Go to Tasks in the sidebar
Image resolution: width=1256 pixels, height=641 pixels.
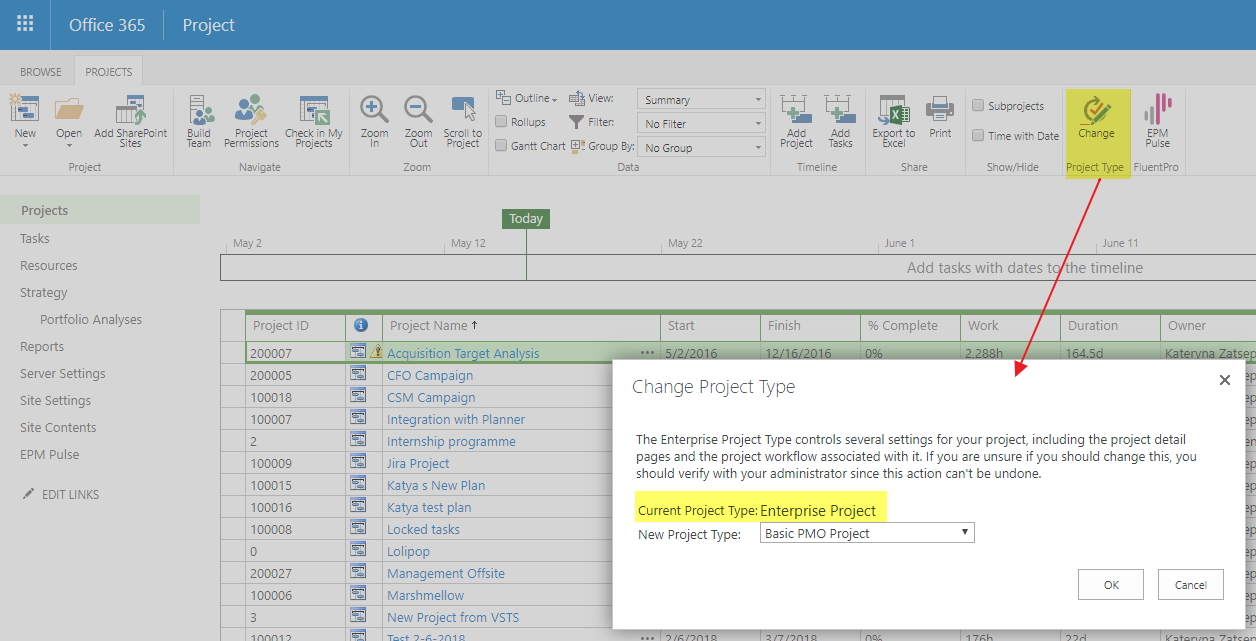[x=35, y=238]
